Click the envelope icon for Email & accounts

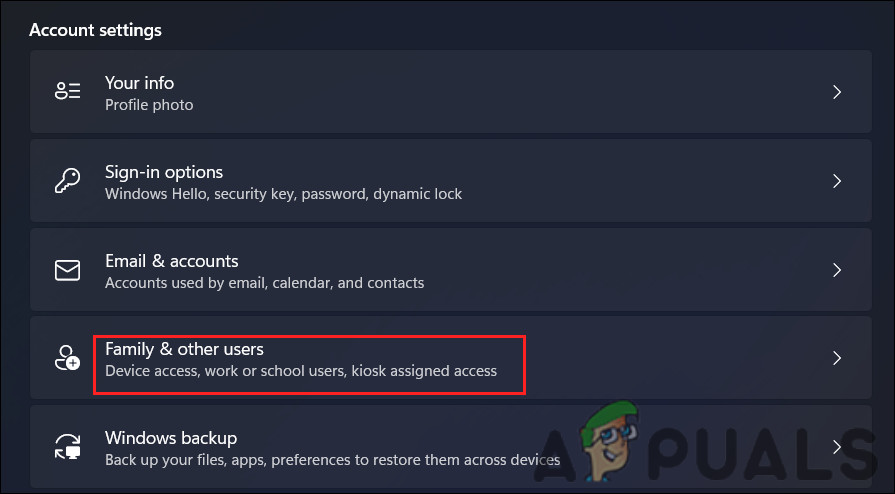pyautogui.click(x=67, y=270)
